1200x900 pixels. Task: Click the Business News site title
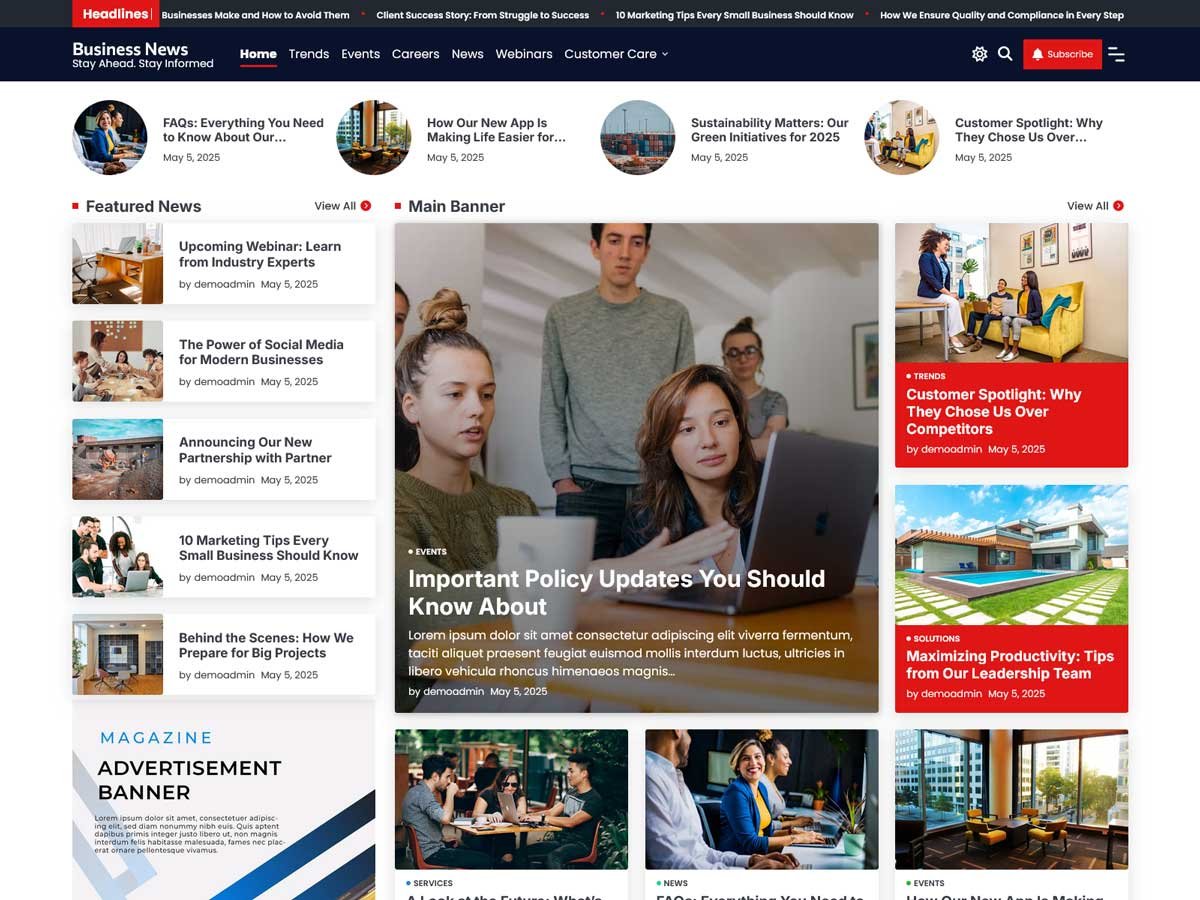(x=130, y=49)
